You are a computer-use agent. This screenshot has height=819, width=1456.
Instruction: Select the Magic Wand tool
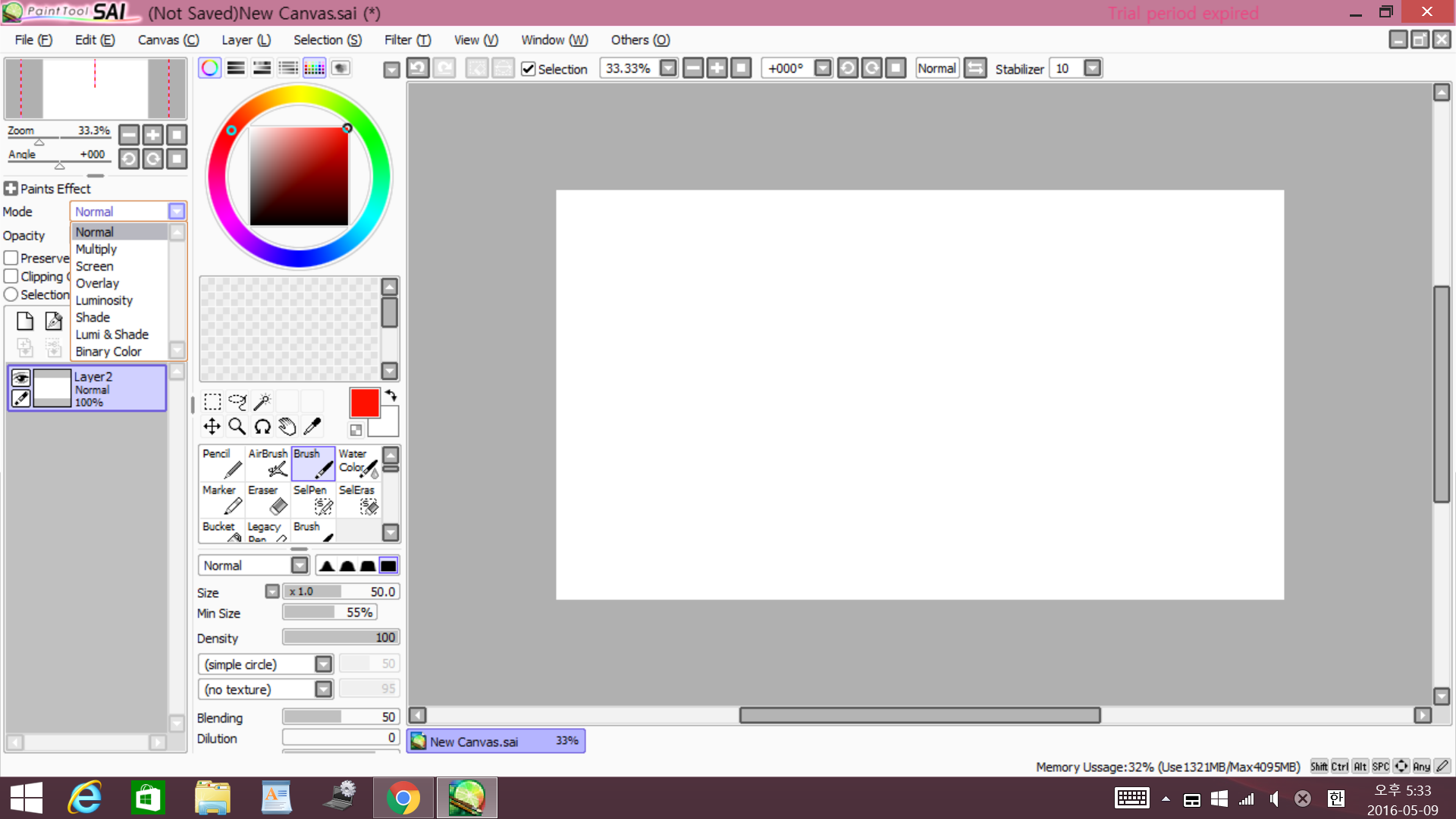[x=262, y=402]
